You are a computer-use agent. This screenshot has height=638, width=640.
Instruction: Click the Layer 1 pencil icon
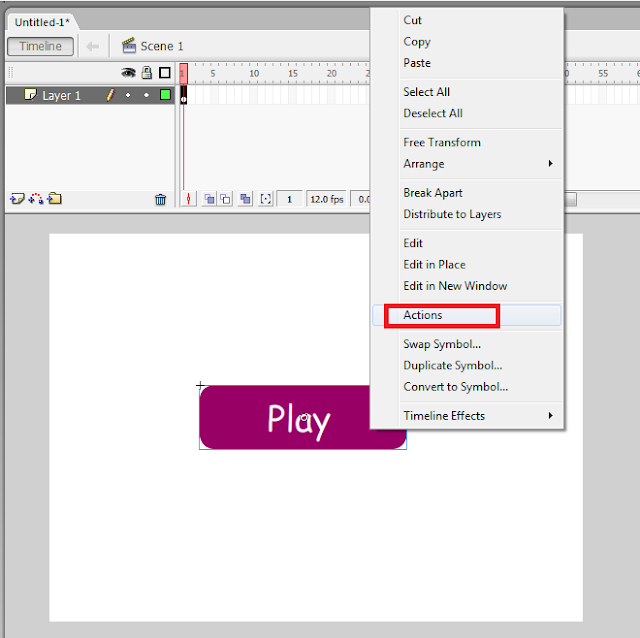(x=110, y=95)
